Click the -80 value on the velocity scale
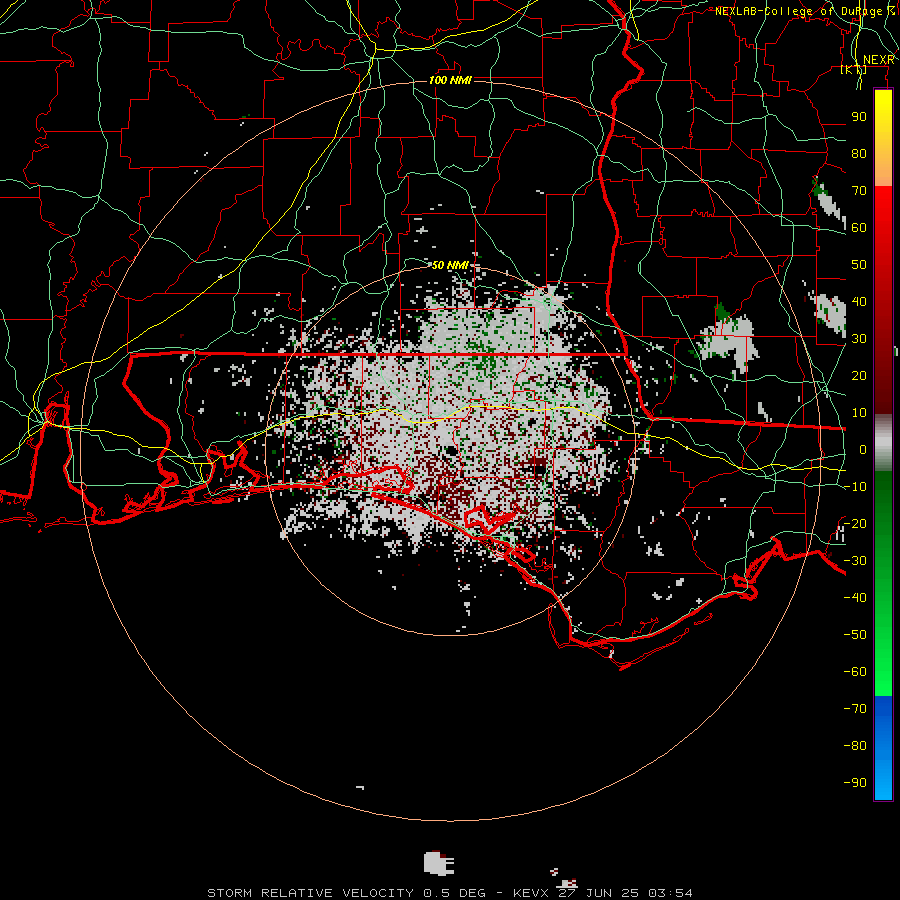Screen dimensions: 900x900 [x=855, y=746]
